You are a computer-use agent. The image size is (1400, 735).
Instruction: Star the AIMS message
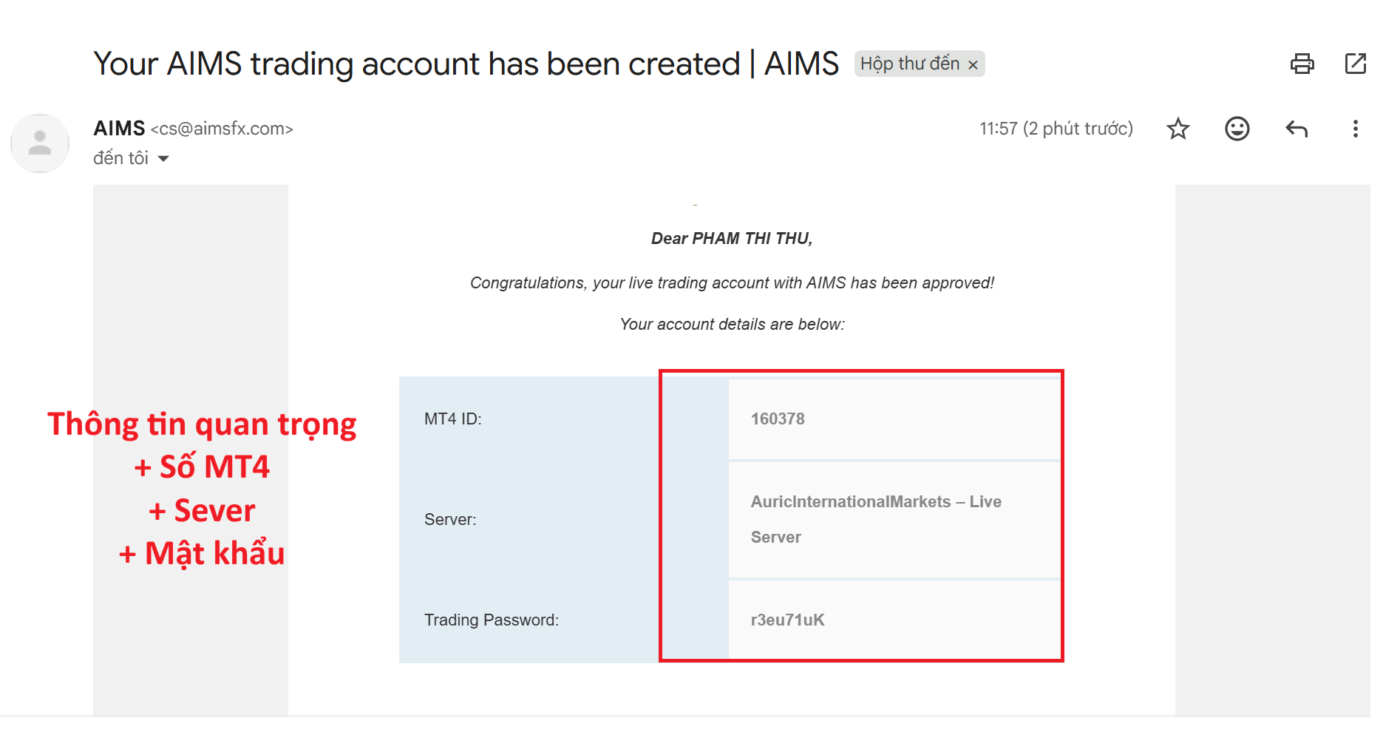(1178, 129)
